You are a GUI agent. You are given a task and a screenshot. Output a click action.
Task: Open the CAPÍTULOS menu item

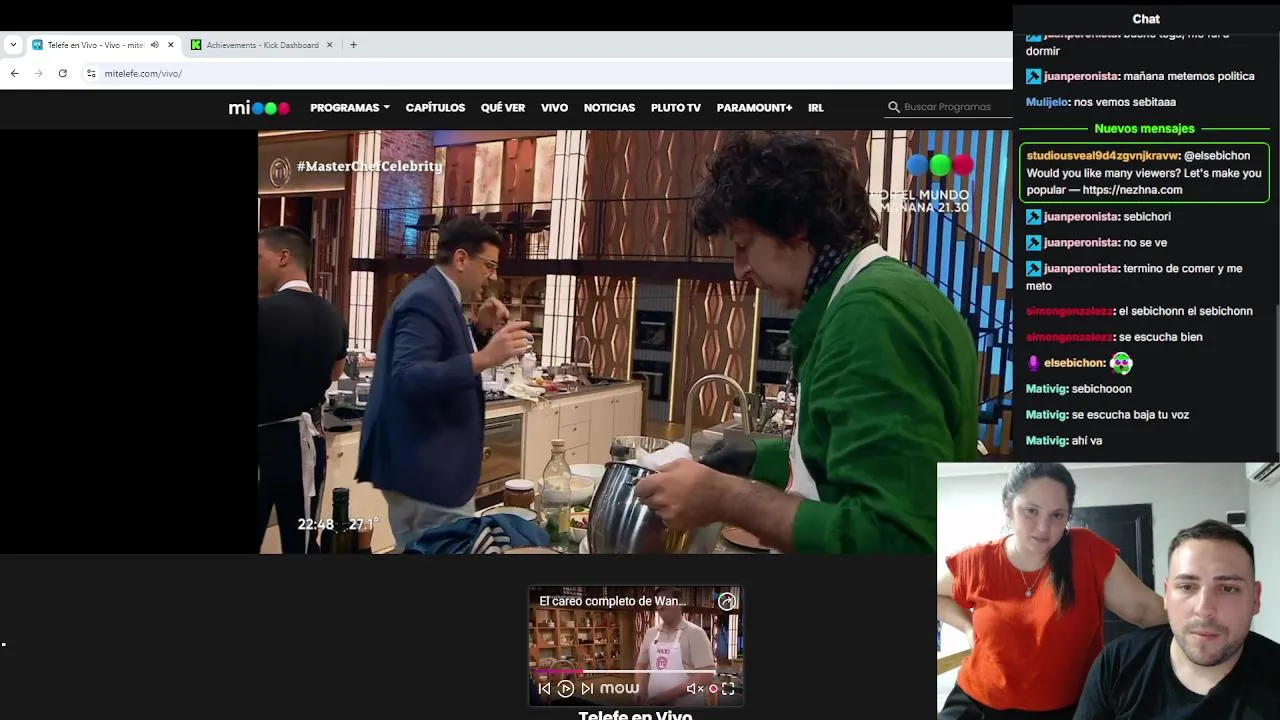tap(435, 108)
